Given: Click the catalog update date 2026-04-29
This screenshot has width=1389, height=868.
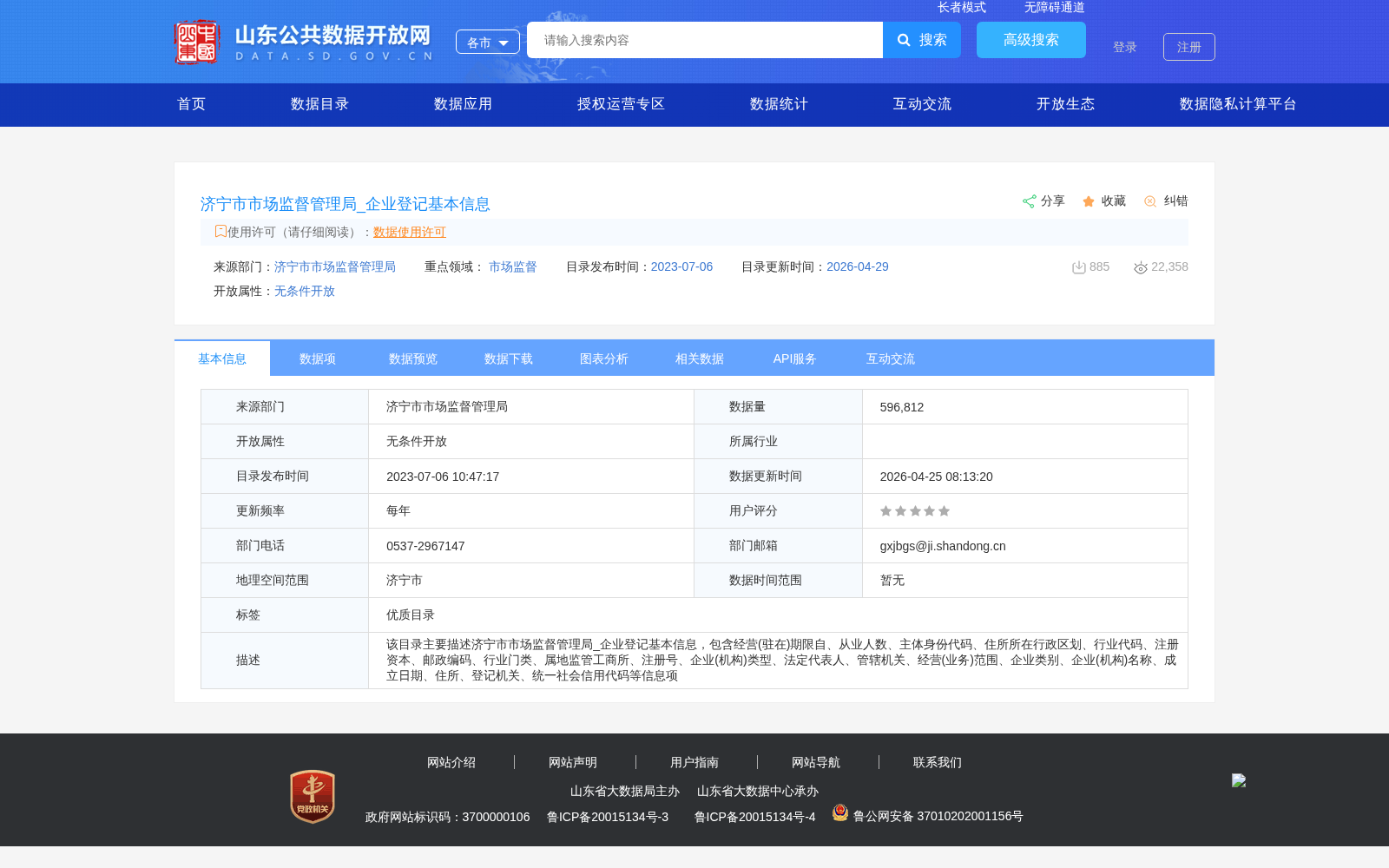Looking at the screenshot, I should 858,266.
